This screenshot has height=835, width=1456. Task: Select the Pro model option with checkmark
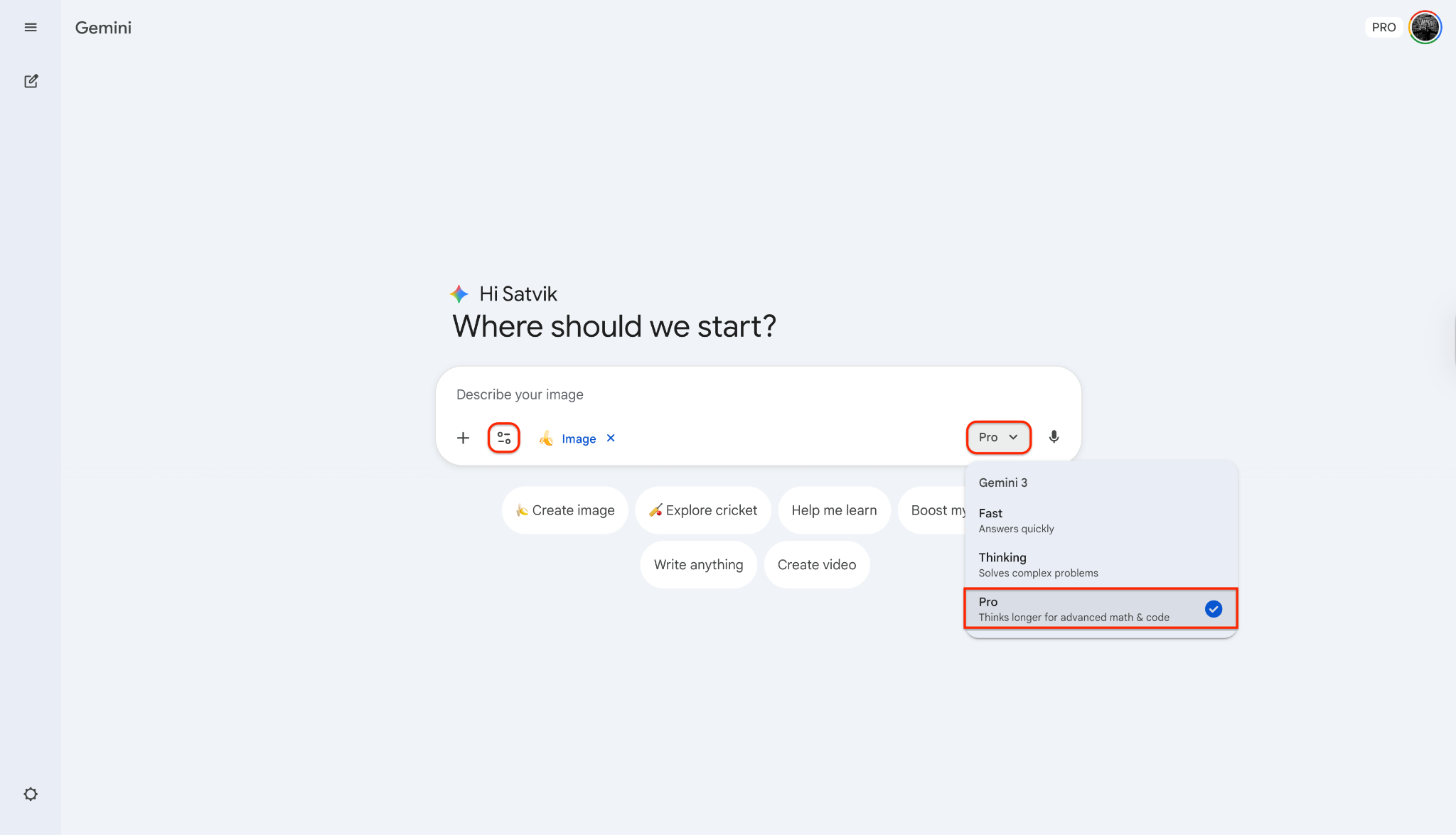[x=1098, y=608]
